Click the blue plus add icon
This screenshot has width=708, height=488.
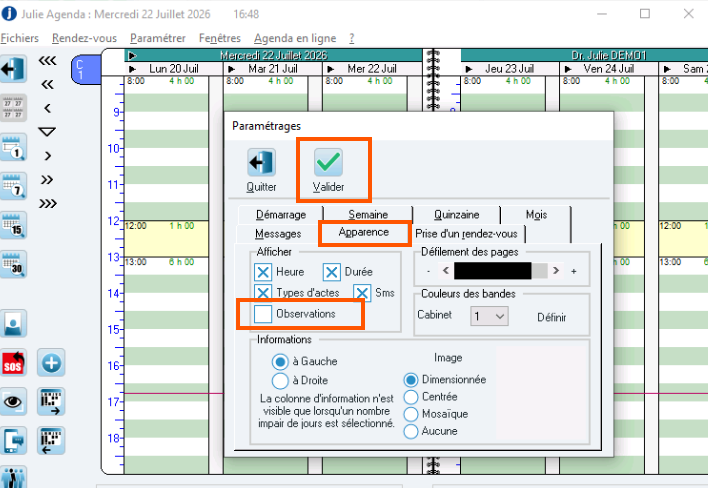click(x=51, y=362)
